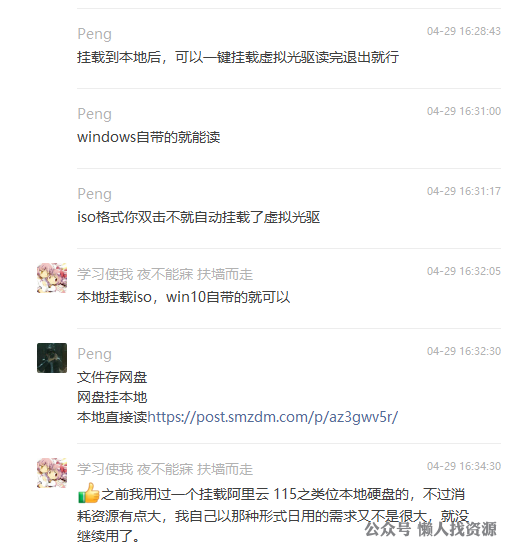Click the message 本地挂载iso，win10自带的就可以
Screen dimensions: 517x557
click(x=183, y=297)
